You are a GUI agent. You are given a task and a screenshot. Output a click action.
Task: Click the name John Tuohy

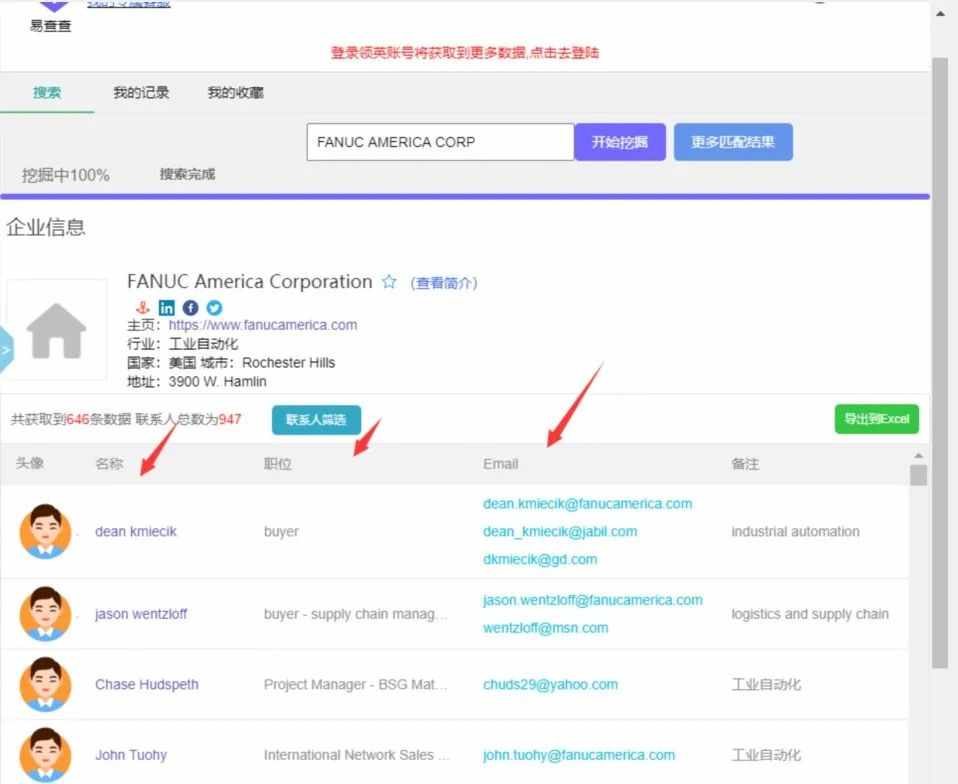coord(131,755)
